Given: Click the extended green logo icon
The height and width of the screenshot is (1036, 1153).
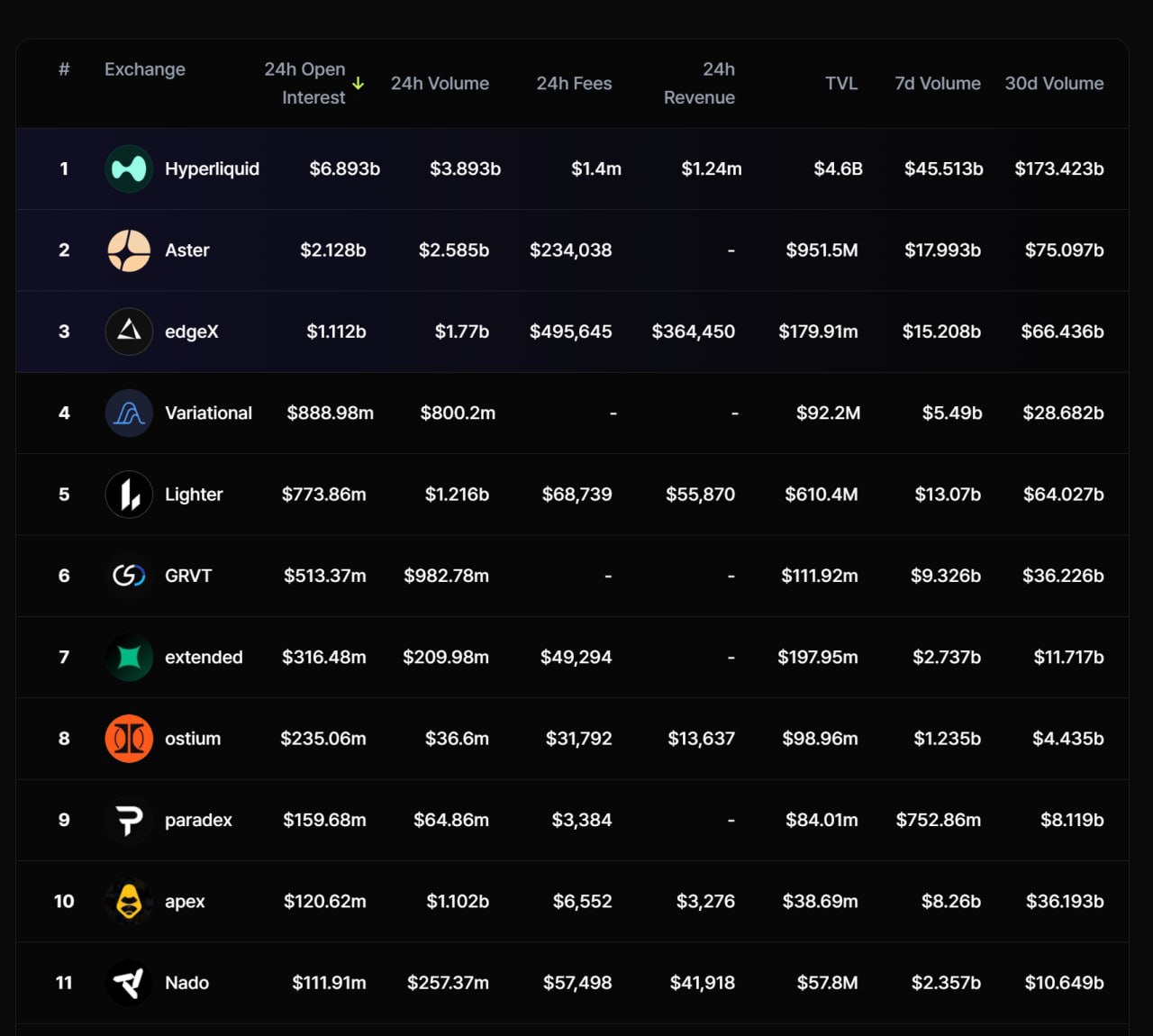Looking at the screenshot, I should 129,658.
